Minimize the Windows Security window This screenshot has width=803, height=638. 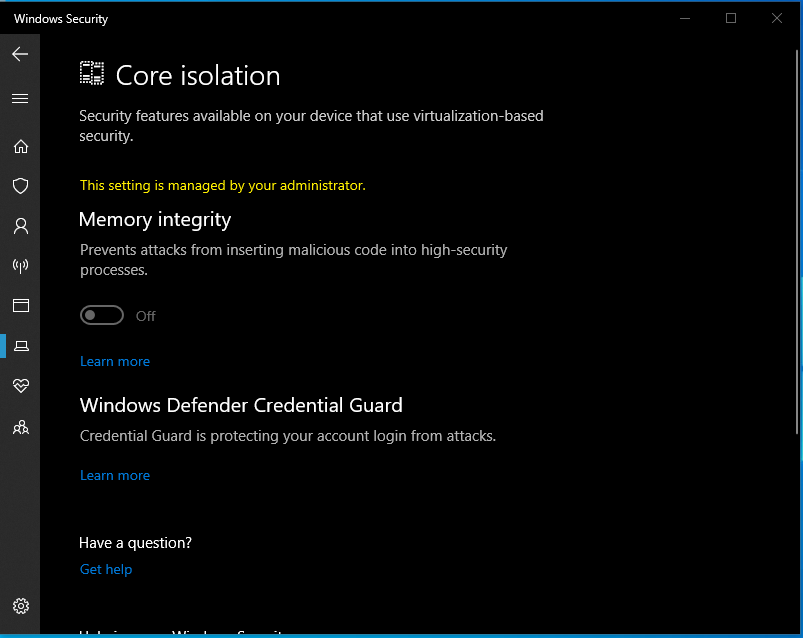pyautogui.click(x=685, y=18)
